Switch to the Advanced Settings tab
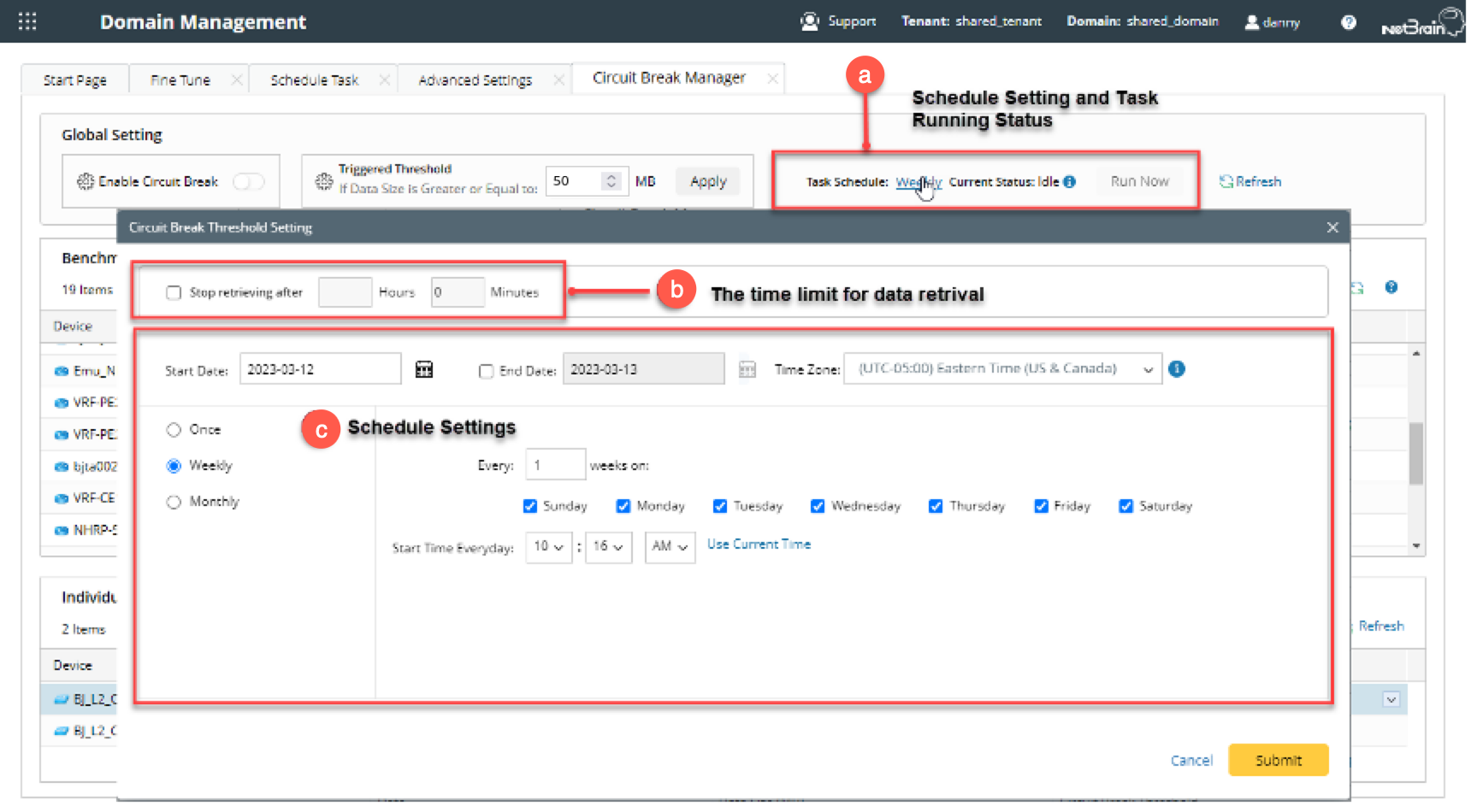This screenshot has height=812, width=1471. point(475,80)
